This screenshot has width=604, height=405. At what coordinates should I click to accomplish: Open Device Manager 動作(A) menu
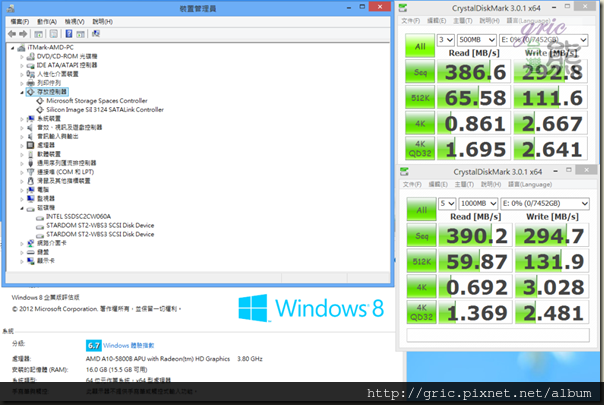47,22
